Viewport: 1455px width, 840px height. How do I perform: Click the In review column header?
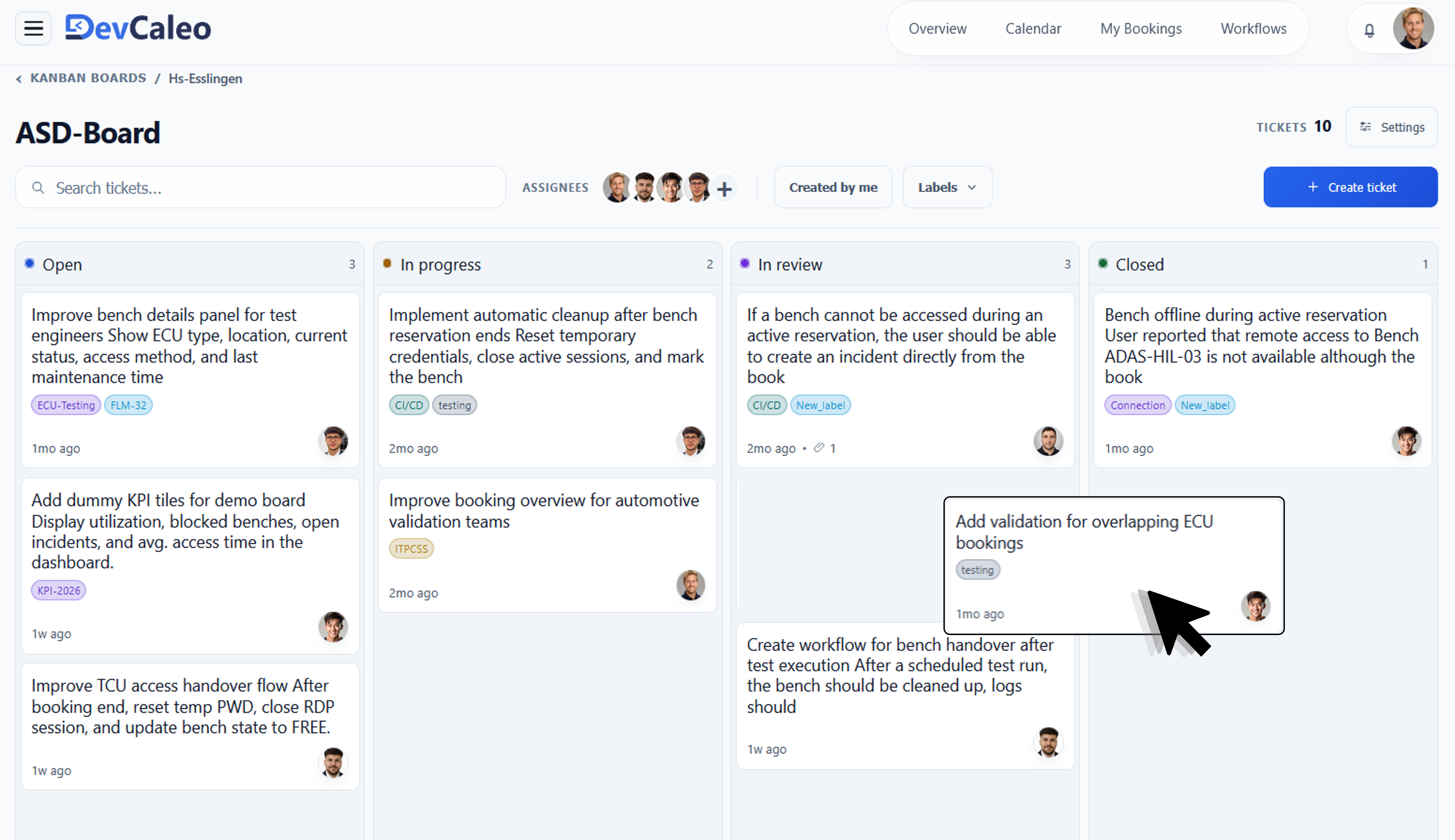pyautogui.click(x=904, y=264)
